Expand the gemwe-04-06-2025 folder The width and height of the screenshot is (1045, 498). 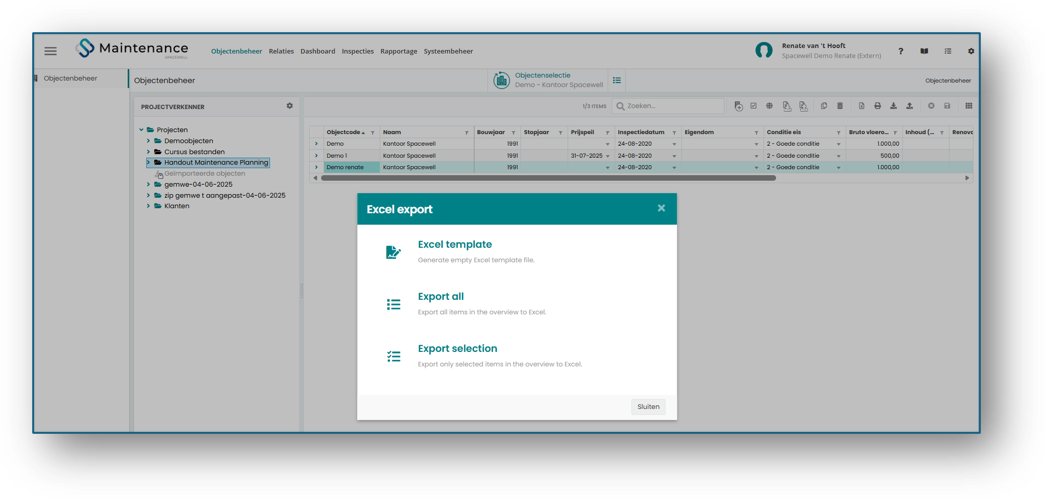[x=149, y=184]
